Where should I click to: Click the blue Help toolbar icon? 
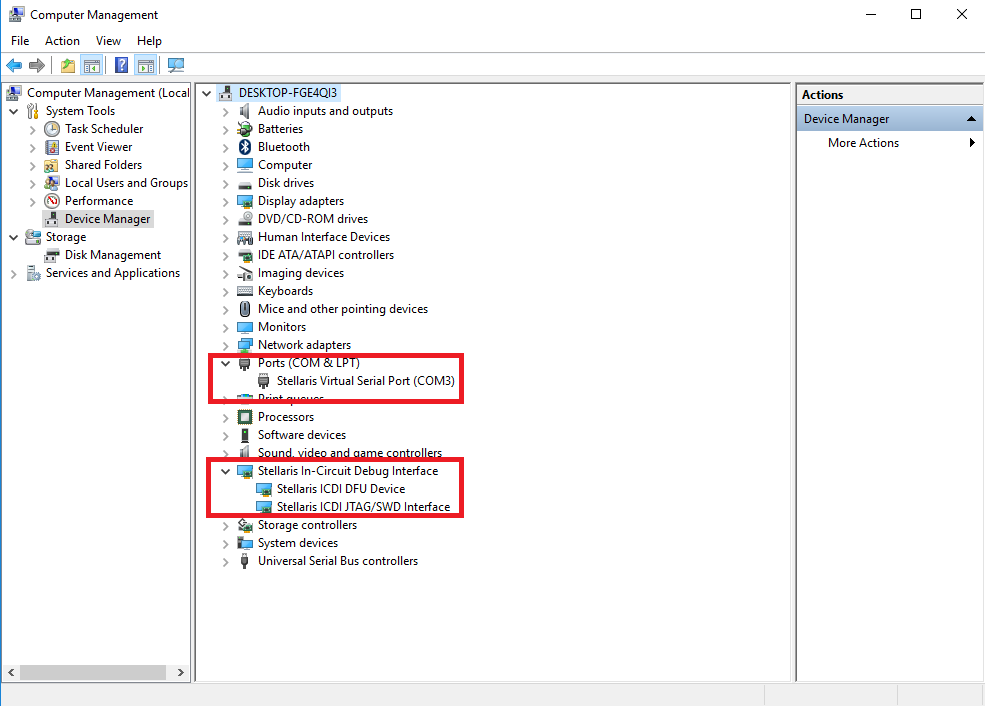pos(121,65)
